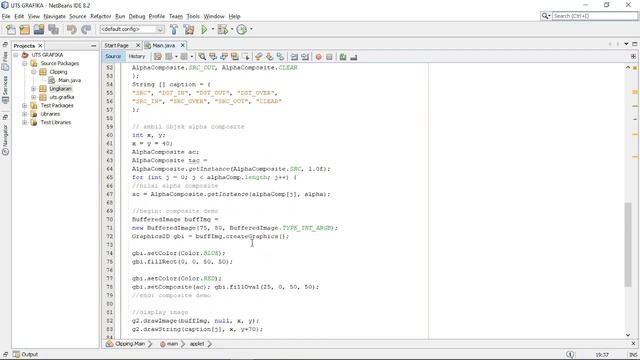This screenshot has width=640, height=360.
Task: Switch to the Source editor view
Action: 113,57
